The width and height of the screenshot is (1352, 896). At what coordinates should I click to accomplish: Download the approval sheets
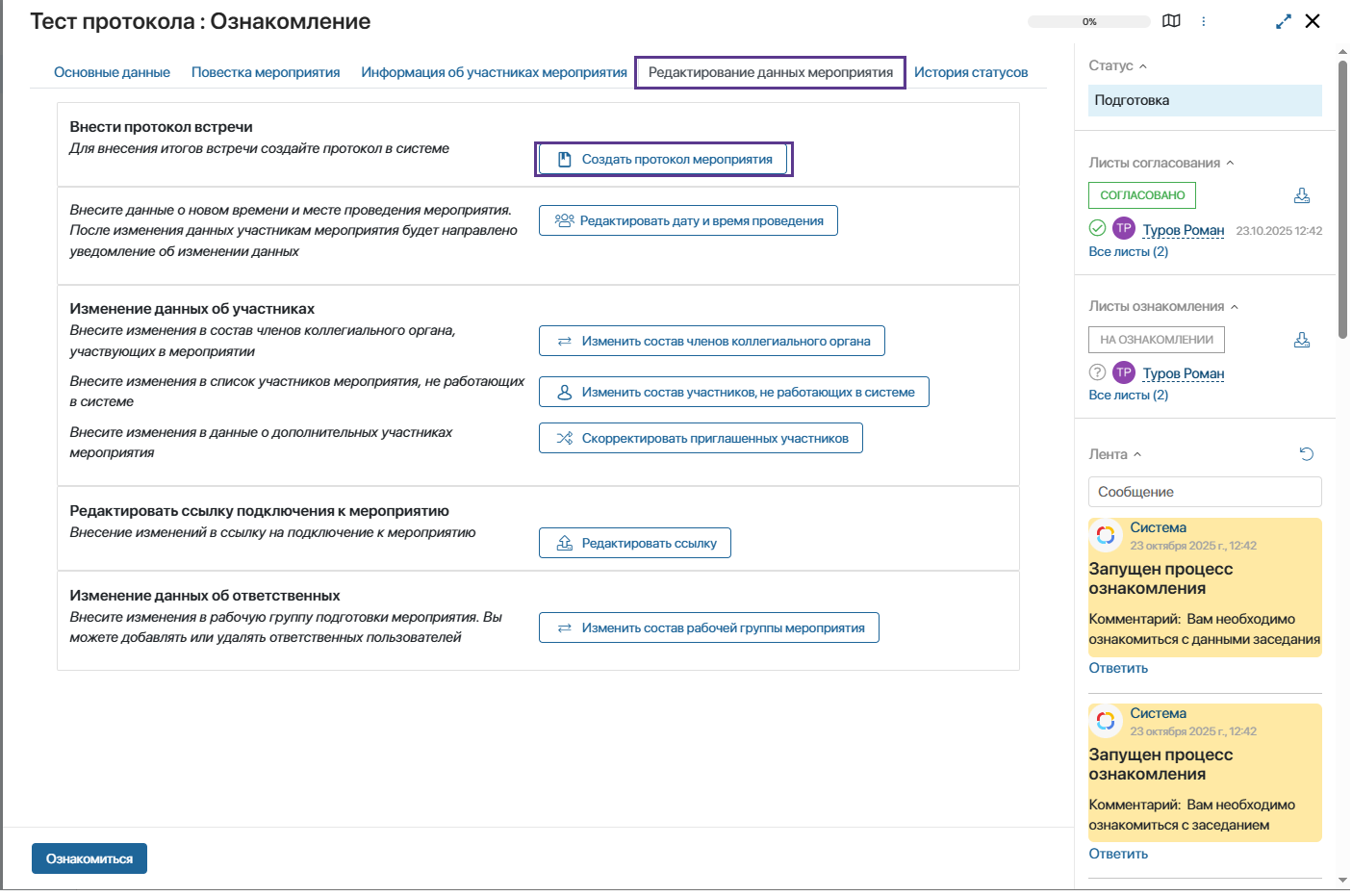point(1302,195)
